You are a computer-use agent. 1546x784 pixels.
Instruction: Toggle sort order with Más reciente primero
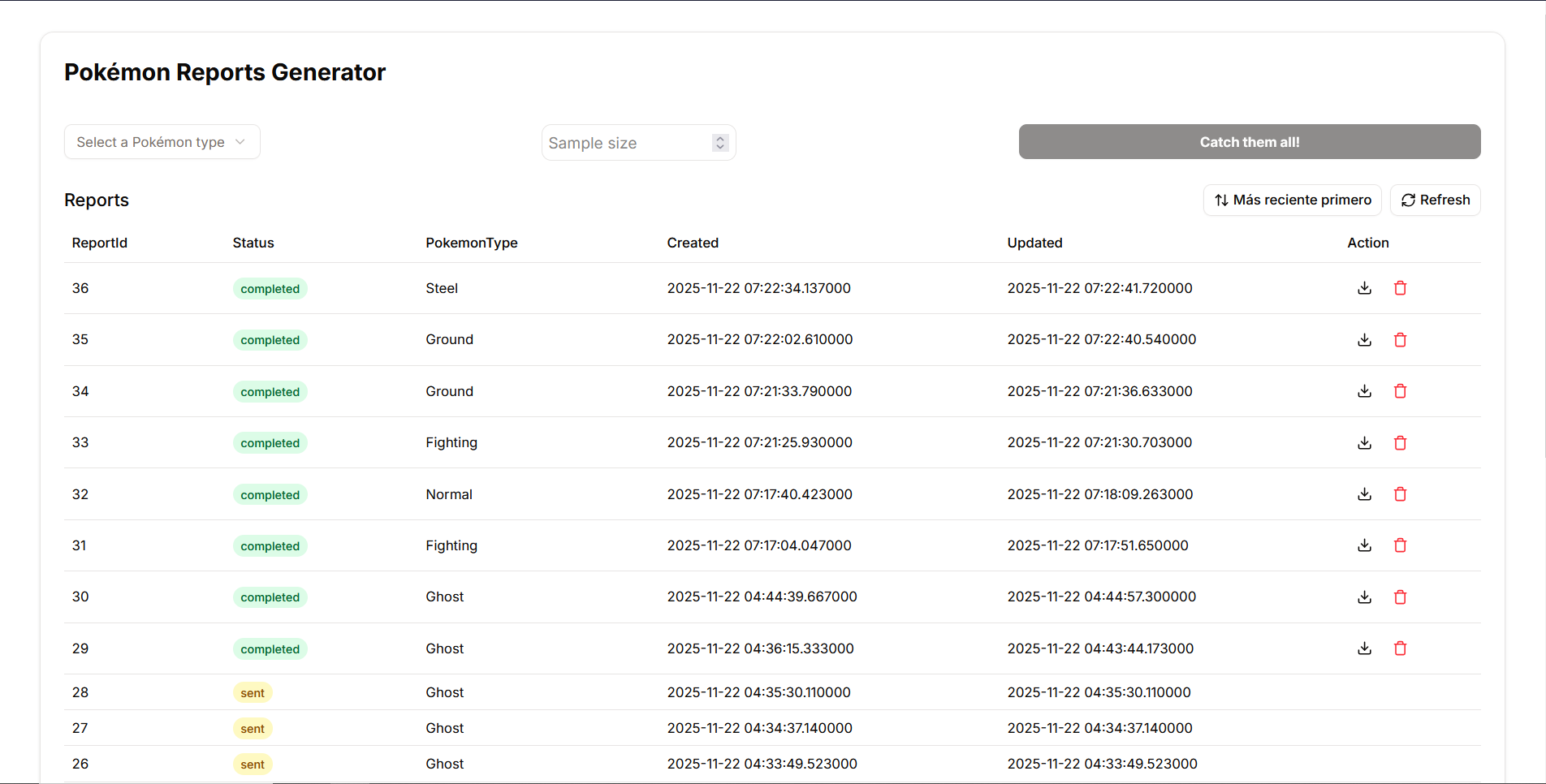click(x=1292, y=200)
